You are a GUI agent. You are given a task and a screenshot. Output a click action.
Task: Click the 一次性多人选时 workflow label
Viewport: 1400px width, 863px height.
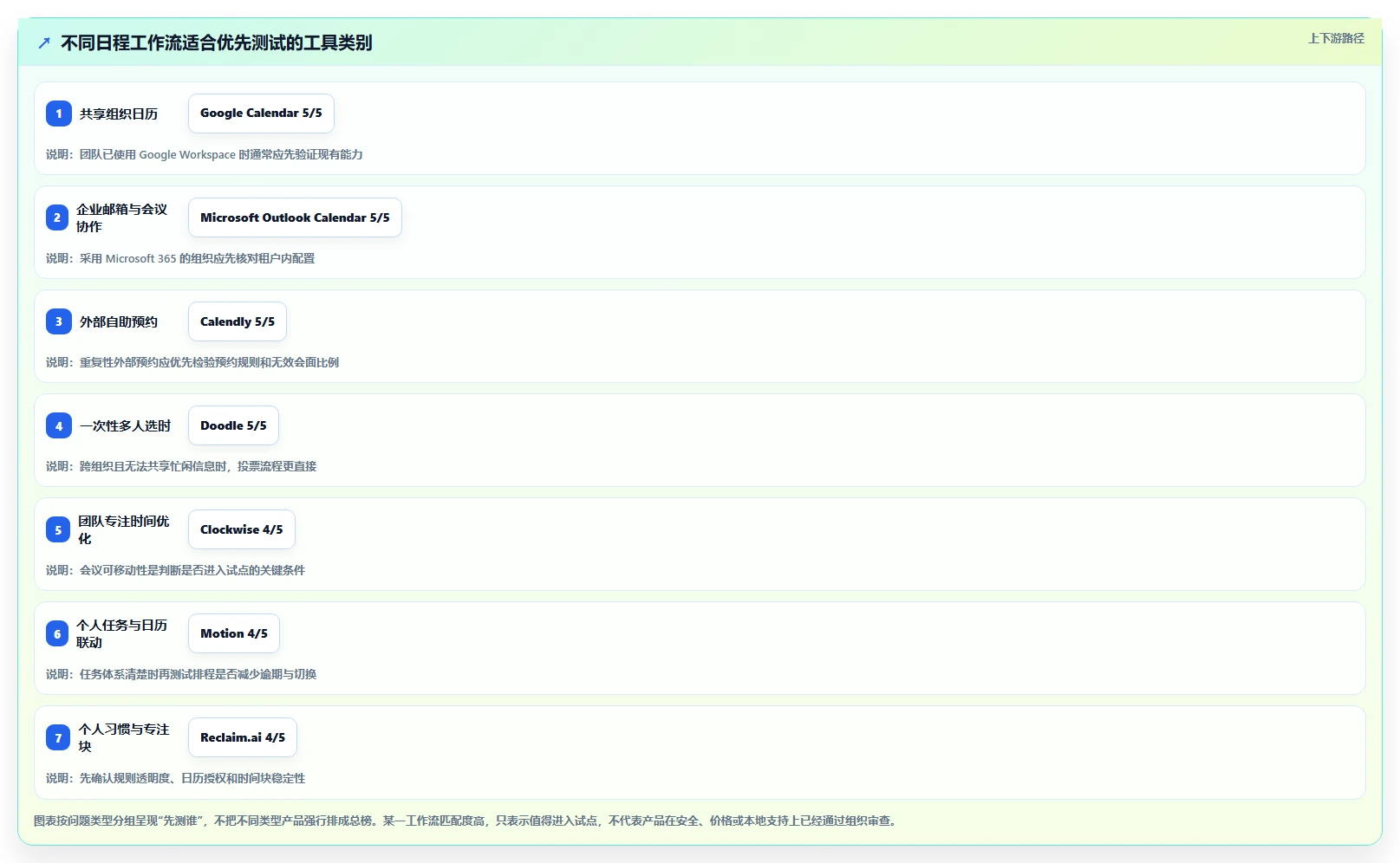pos(126,425)
